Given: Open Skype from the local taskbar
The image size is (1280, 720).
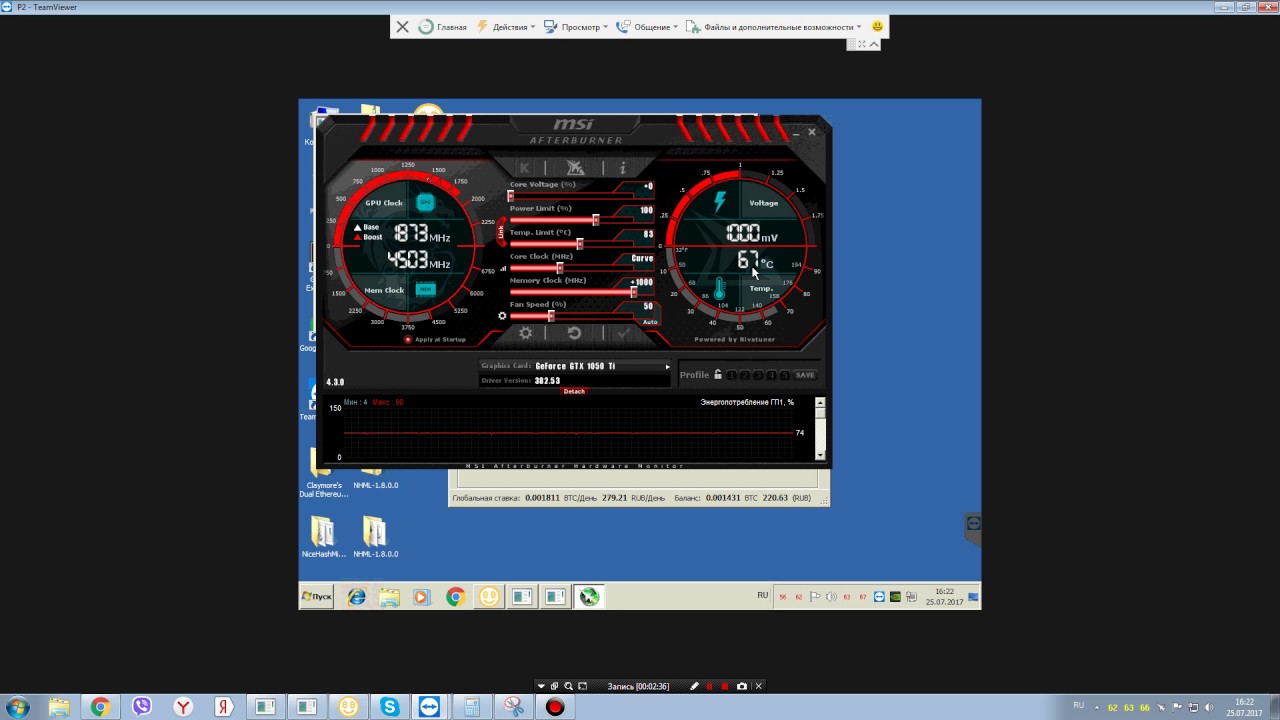Looking at the screenshot, I should point(389,707).
